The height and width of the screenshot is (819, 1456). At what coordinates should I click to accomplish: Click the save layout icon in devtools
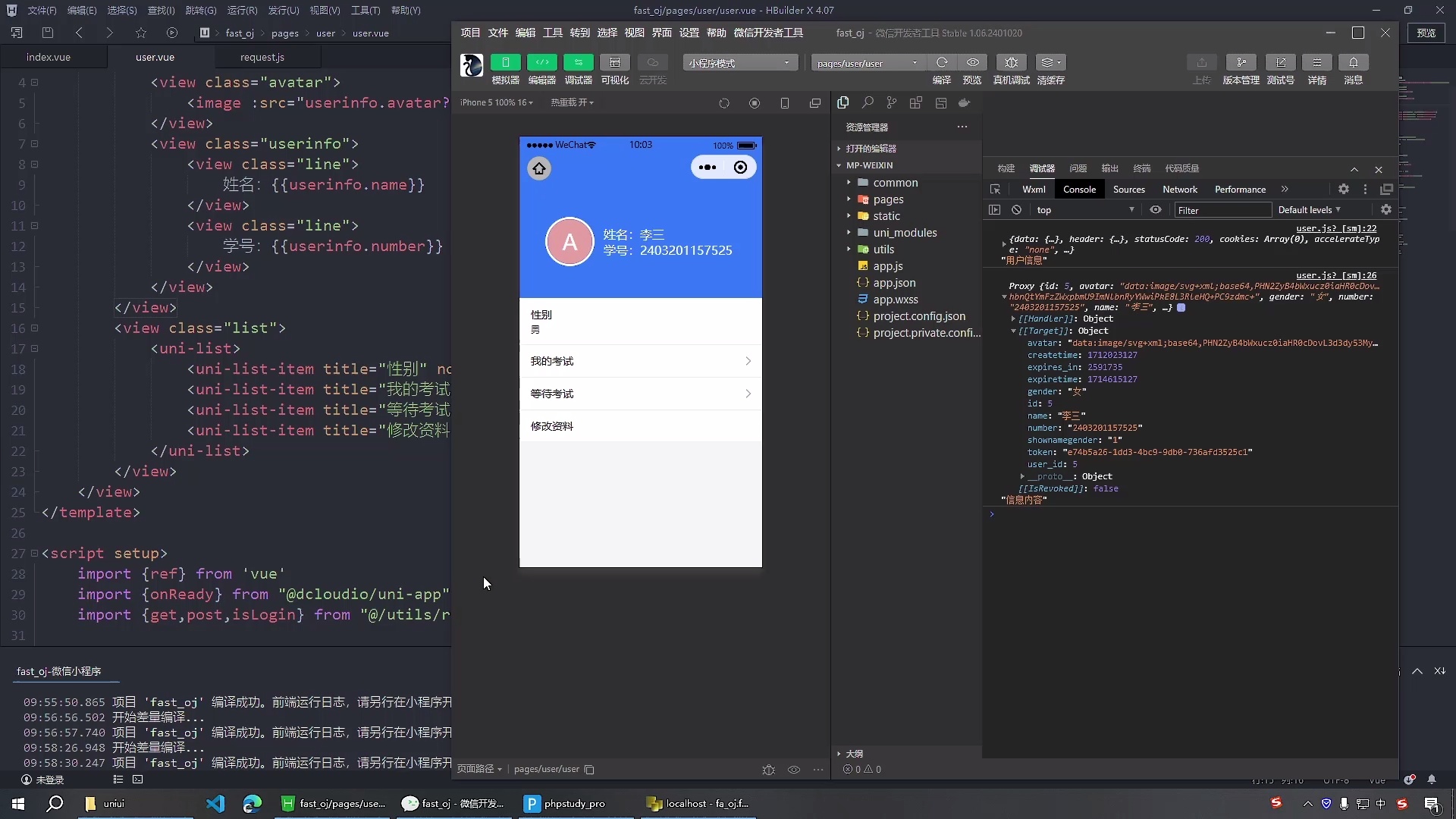[941, 102]
